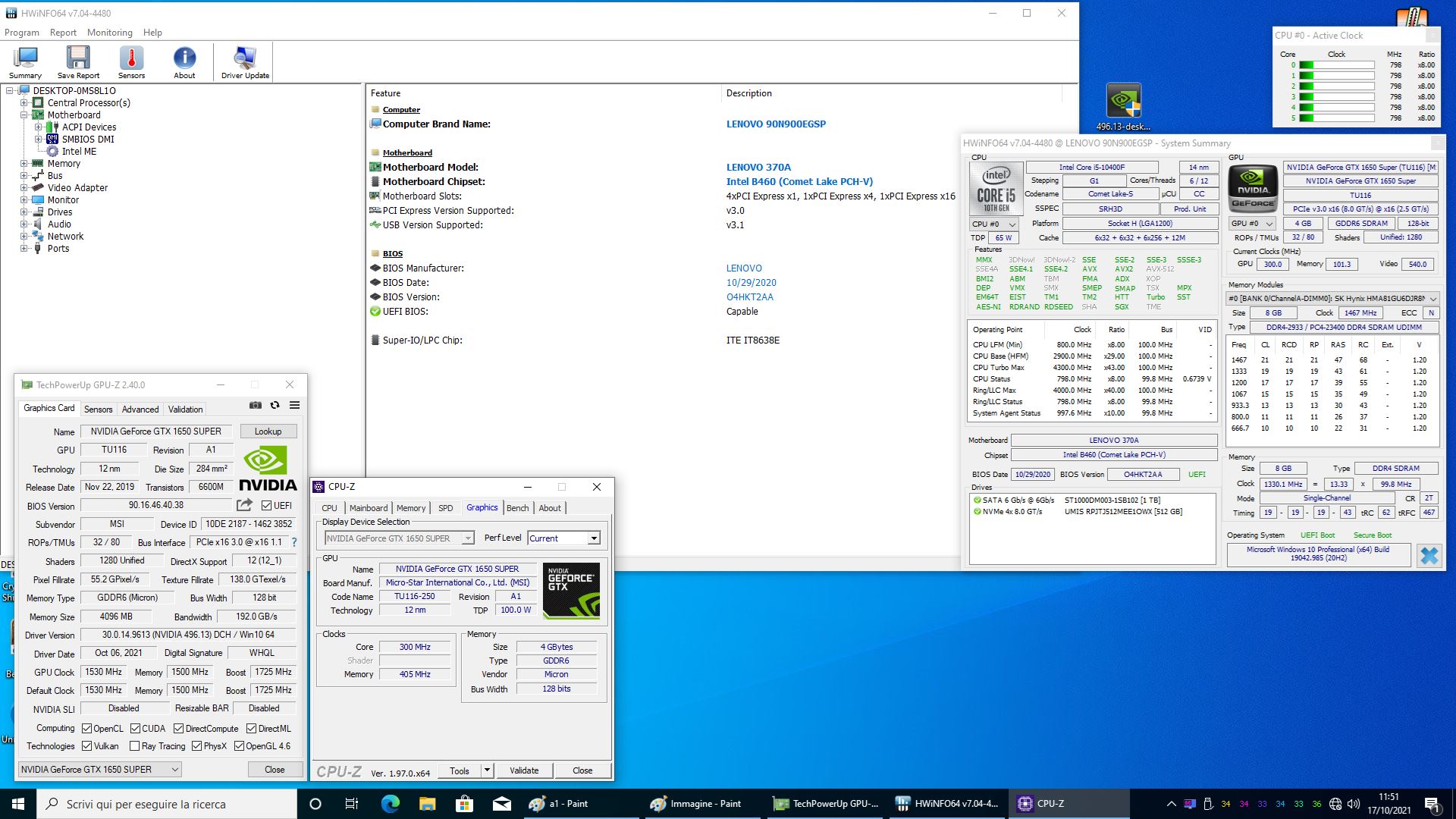The height and width of the screenshot is (819, 1456).
Task: Click Core 5 clock bar in Active Clock
Action: pyautogui.click(x=1336, y=118)
